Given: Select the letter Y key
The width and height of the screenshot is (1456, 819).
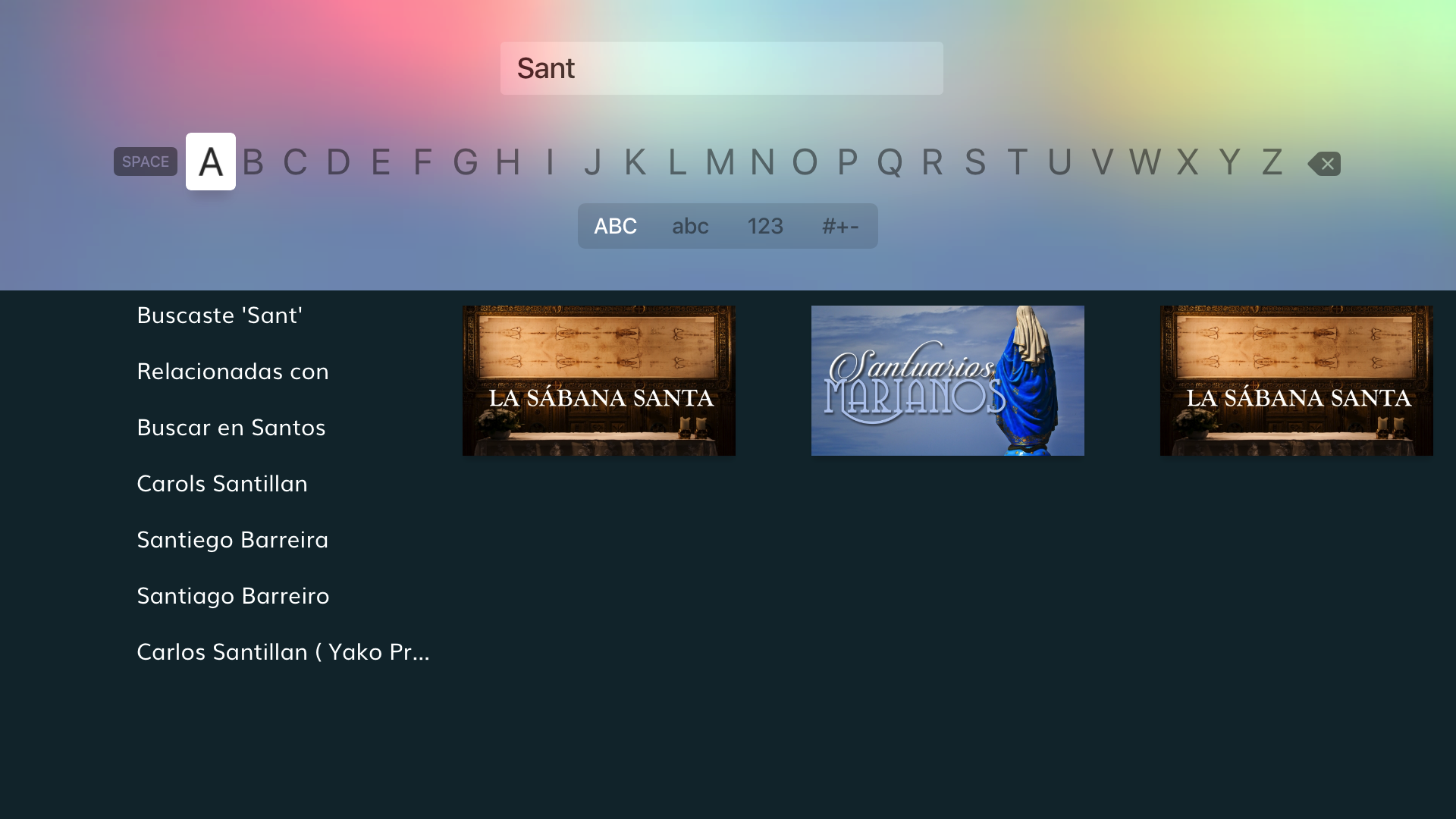Looking at the screenshot, I should [1230, 162].
